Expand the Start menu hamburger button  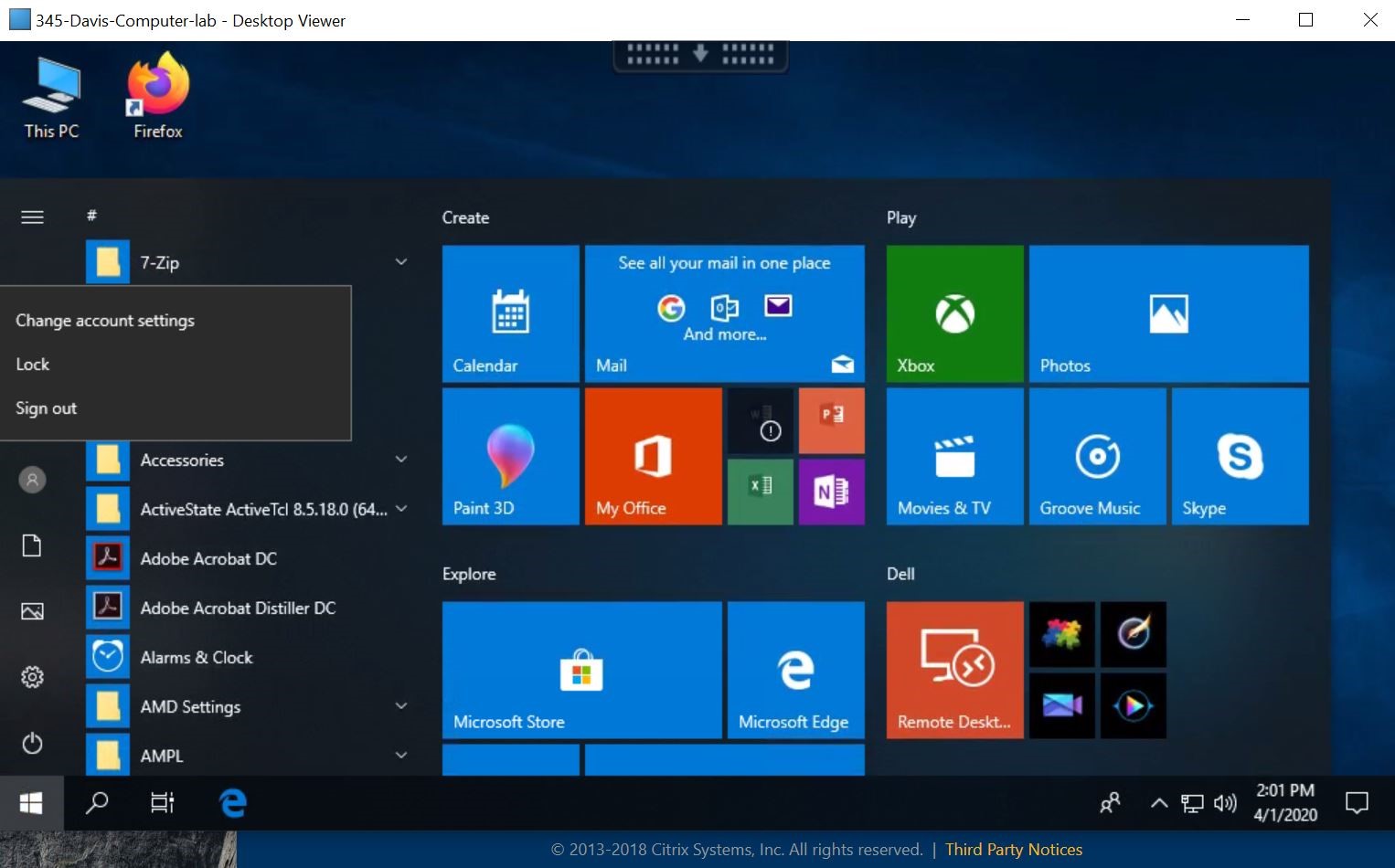(32, 217)
